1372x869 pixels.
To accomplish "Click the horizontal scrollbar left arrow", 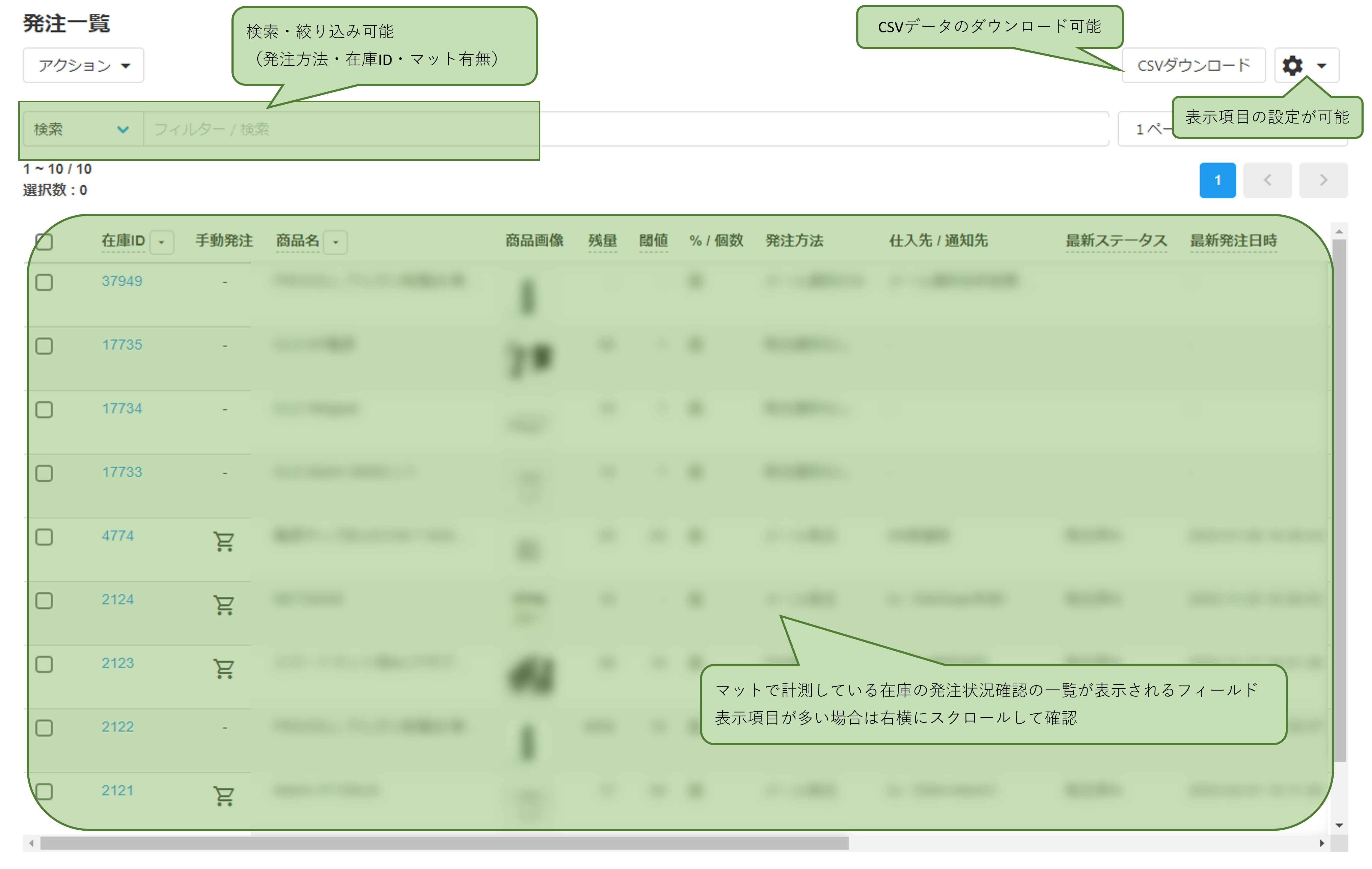I will tap(31, 843).
